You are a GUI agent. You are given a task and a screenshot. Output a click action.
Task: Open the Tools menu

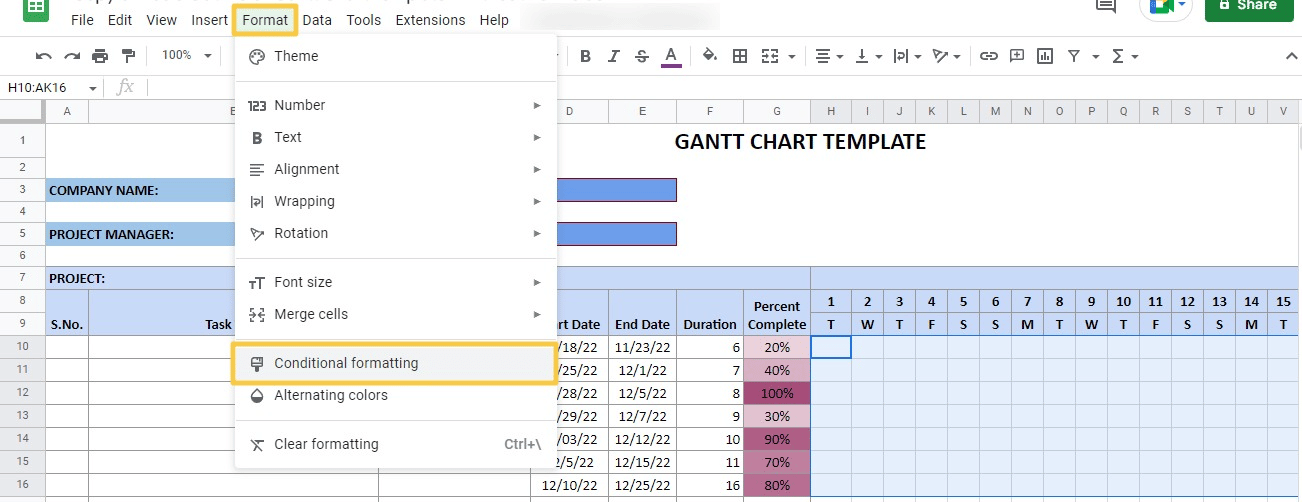(364, 20)
